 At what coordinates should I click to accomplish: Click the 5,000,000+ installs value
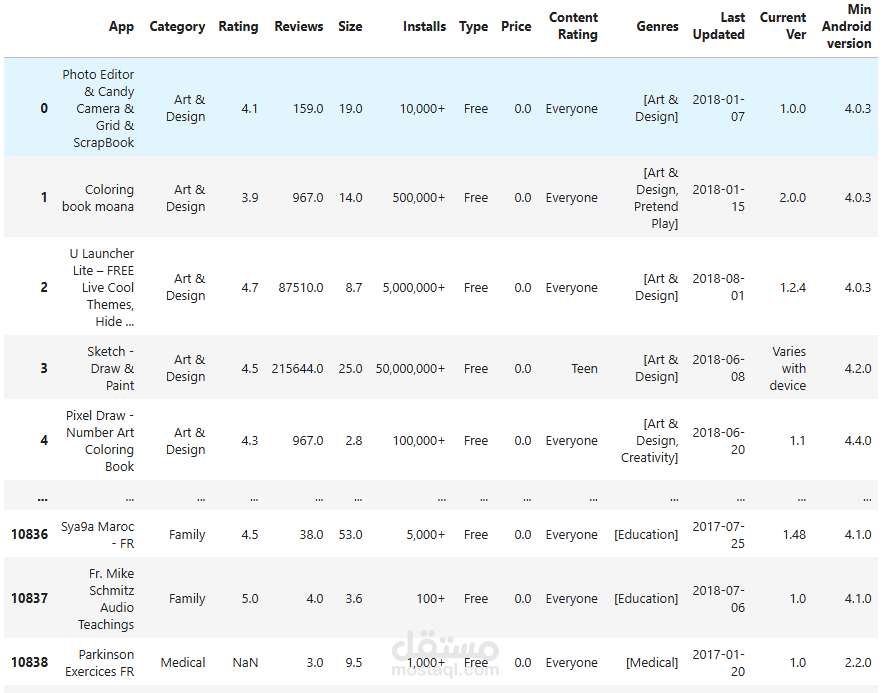pos(414,287)
